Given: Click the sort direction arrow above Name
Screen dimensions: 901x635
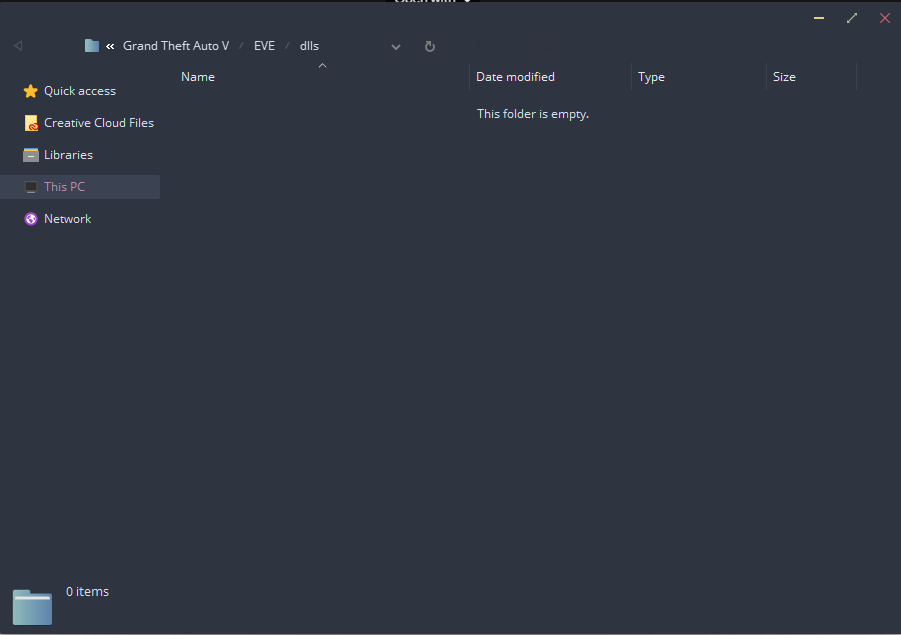Looking at the screenshot, I should click(x=322, y=66).
